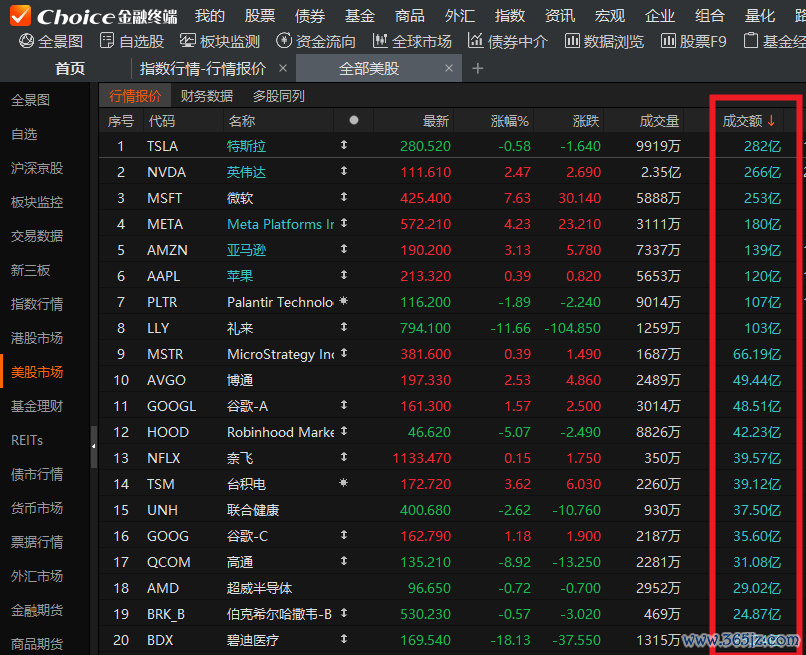The height and width of the screenshot is (655, 806).
Task: Click TSLA row up-down arrow icon
Action: pos(344,145)
